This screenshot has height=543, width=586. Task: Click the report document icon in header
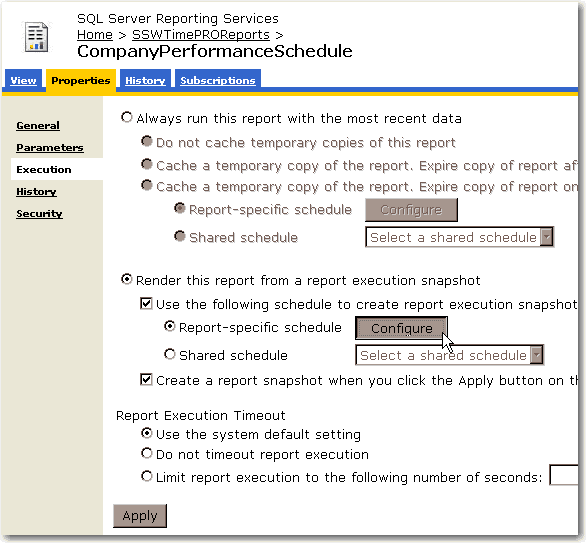(x=36, y=37)
